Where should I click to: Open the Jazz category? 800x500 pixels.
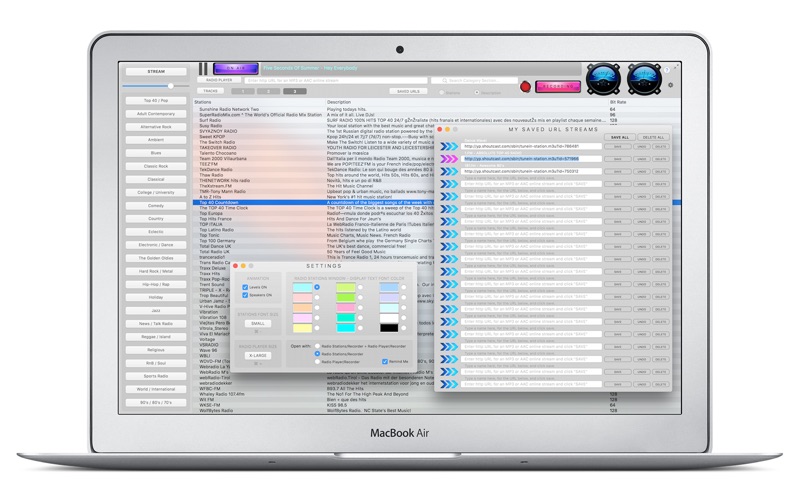point(156,310)
